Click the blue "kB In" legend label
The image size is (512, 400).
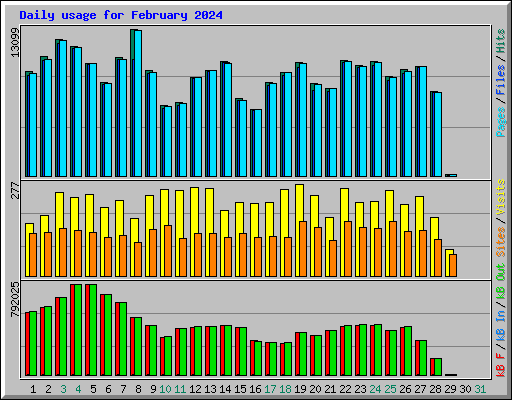point(501,326)
